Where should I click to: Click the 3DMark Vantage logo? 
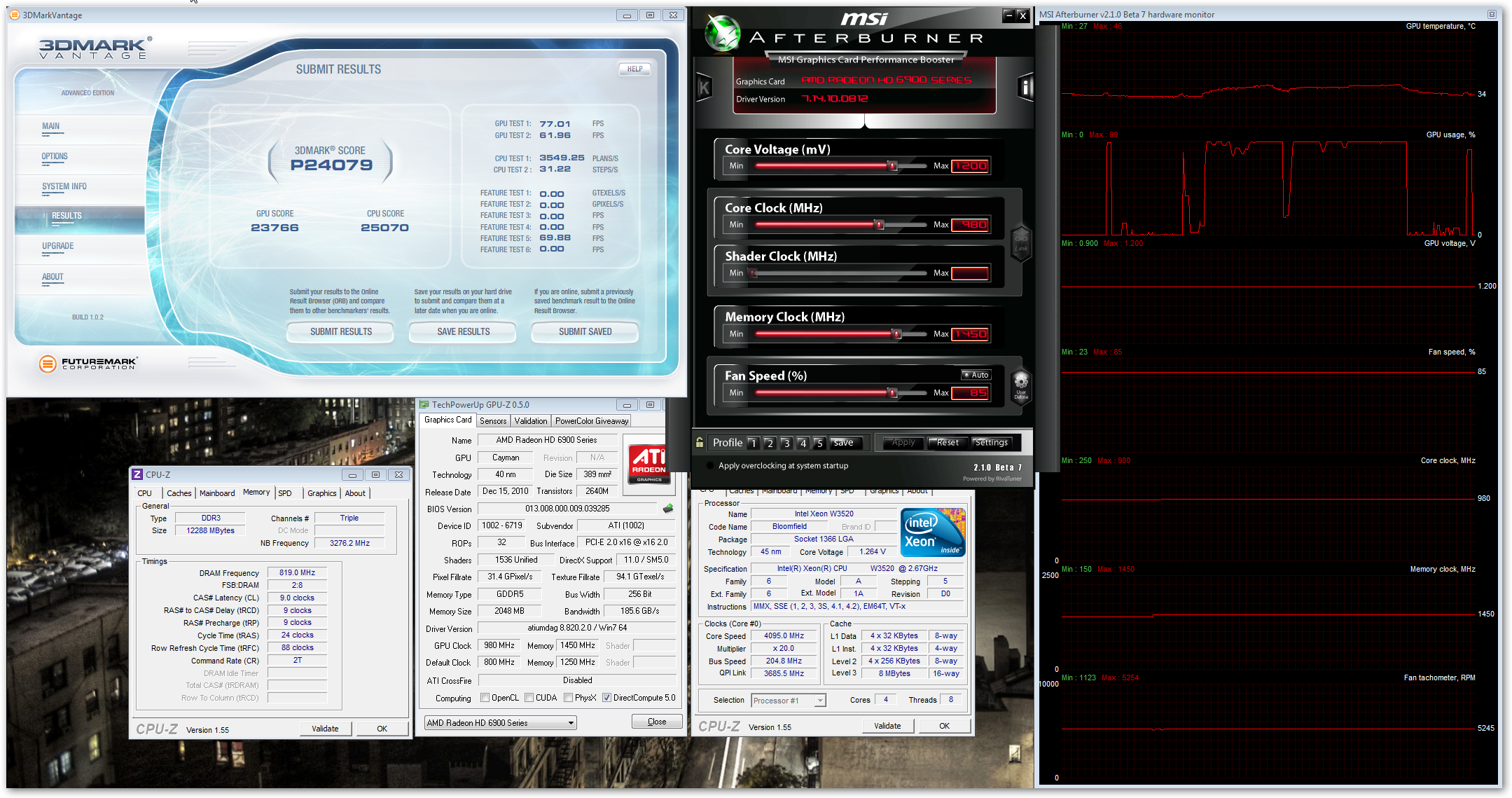point(95,48)
